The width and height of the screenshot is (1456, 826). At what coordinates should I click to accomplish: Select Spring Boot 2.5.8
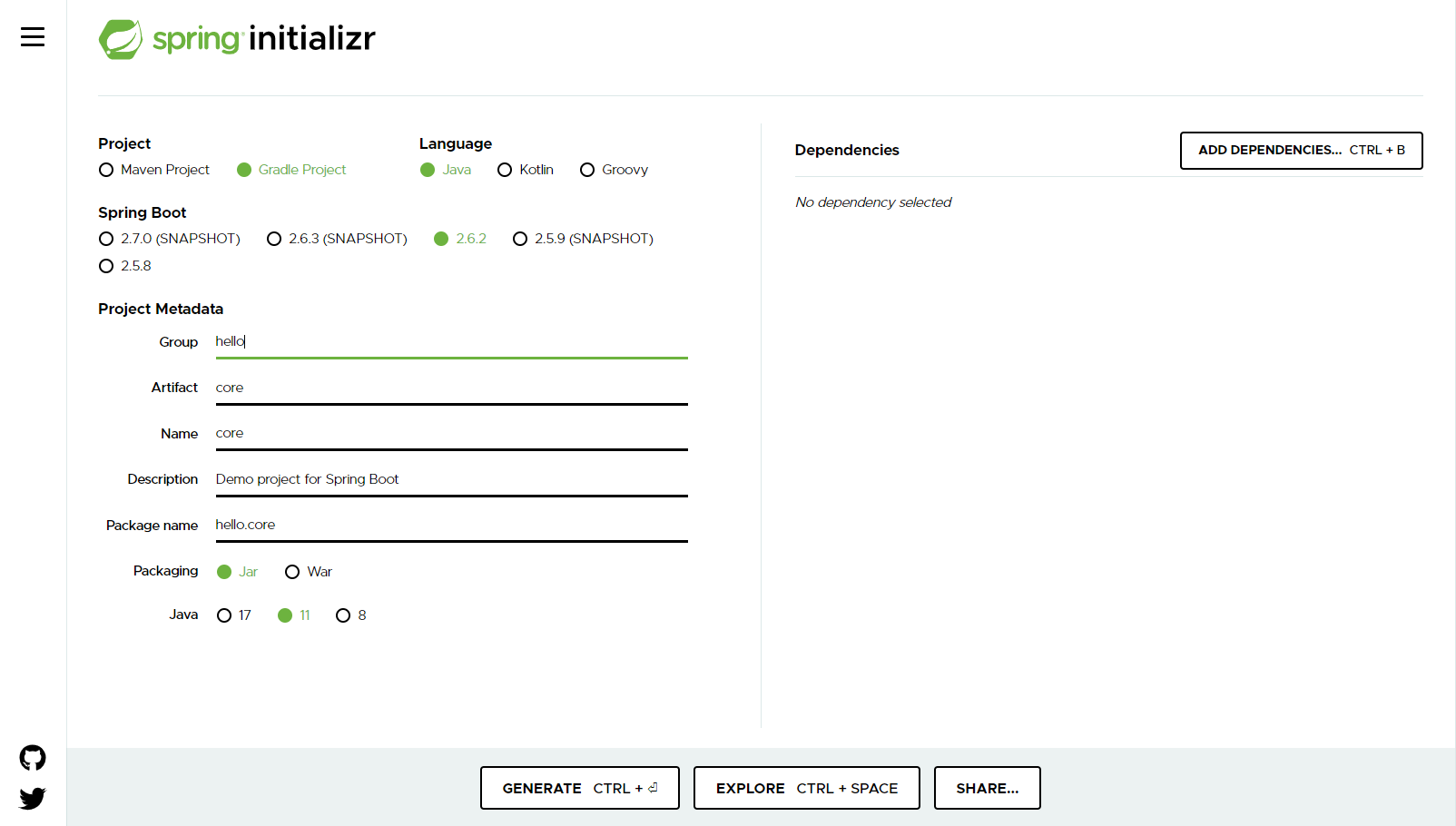(125, 266)
